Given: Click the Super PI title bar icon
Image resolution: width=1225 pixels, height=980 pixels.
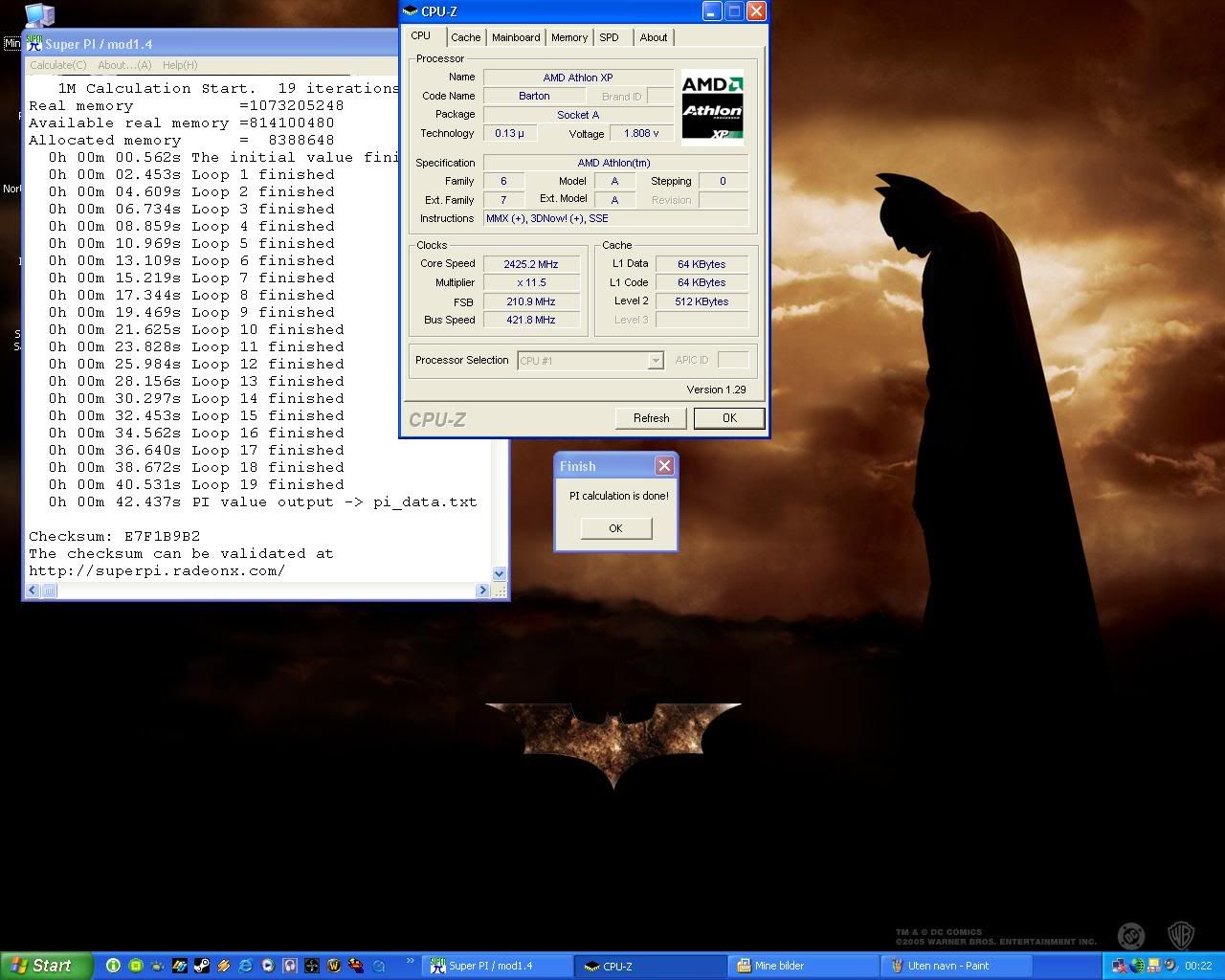Looking at the screenshot, I should 34,43.
